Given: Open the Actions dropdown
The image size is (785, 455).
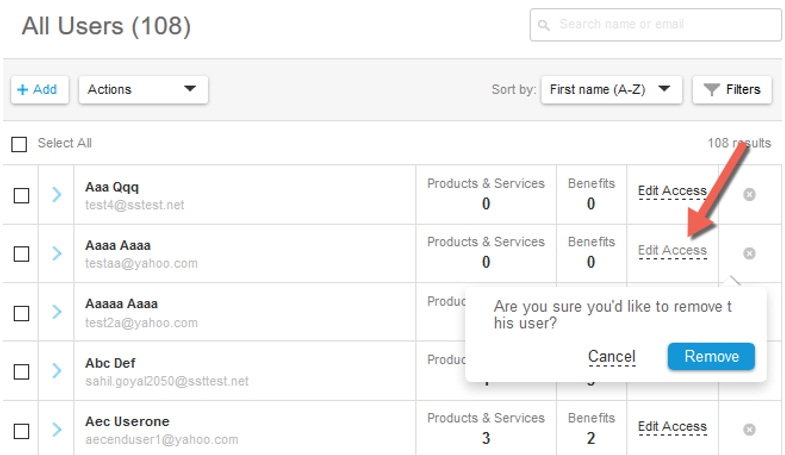Looking at the screenshot, I should pyautogui.click(x=143, y=90).
